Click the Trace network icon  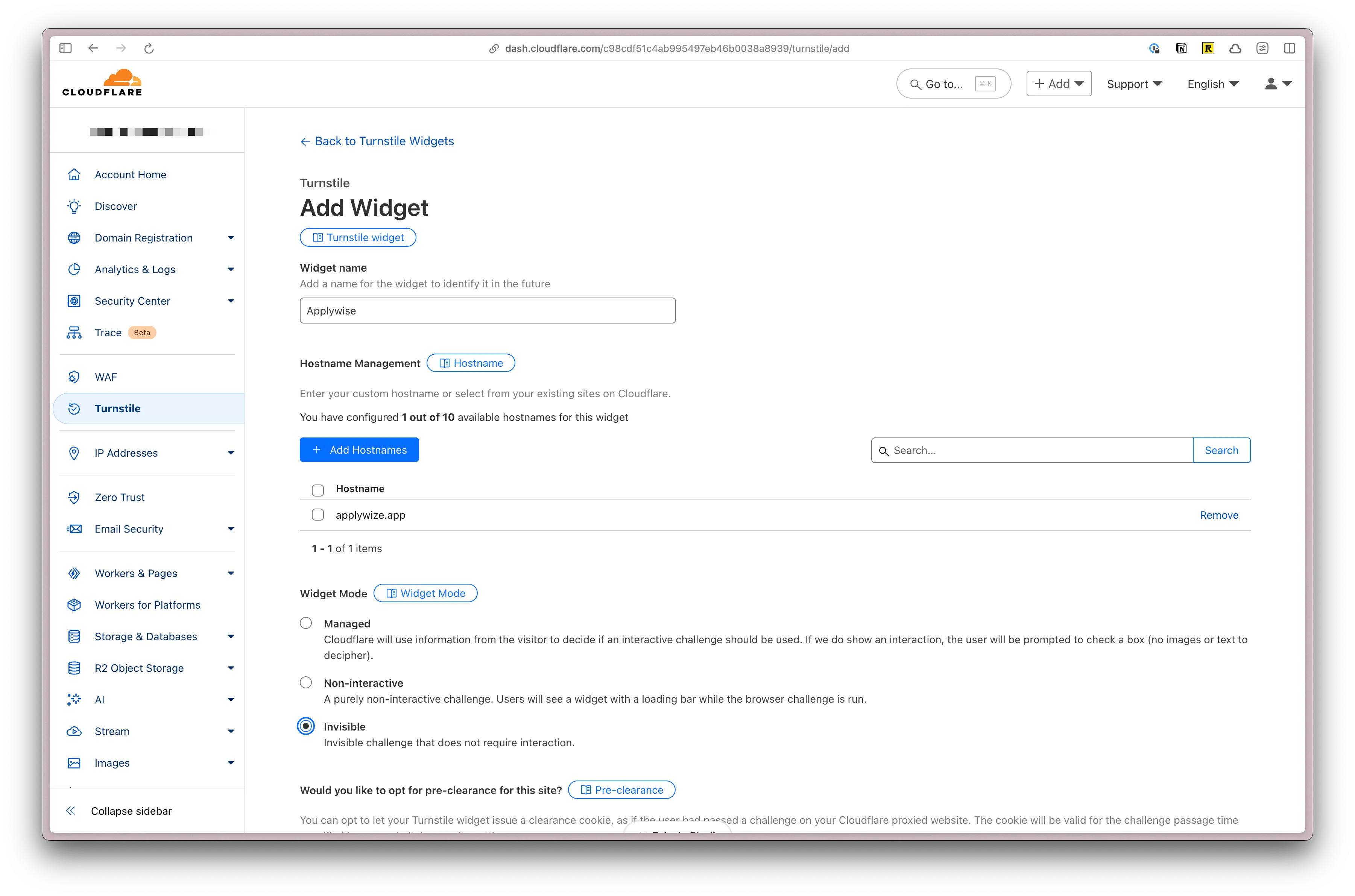(74, 333)
